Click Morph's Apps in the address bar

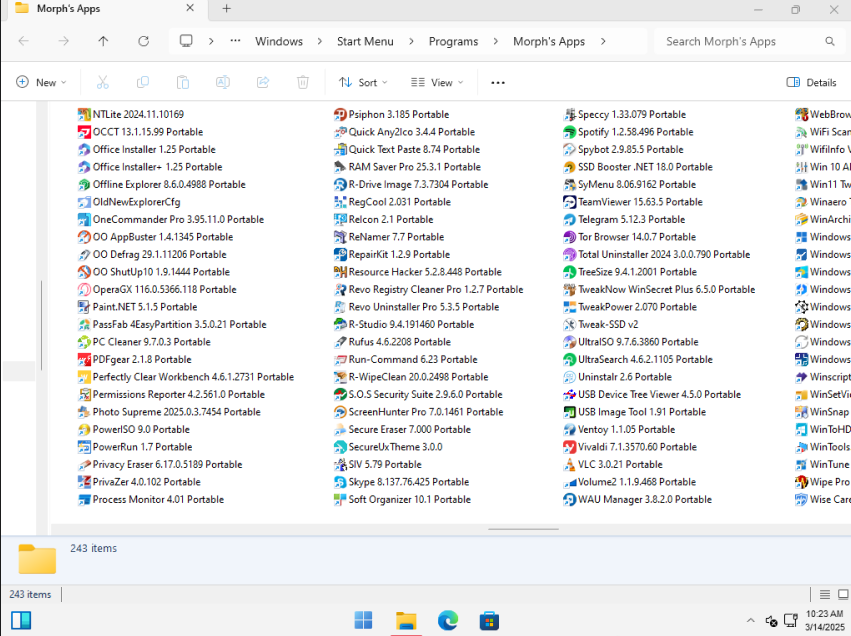tap(549, 42)
